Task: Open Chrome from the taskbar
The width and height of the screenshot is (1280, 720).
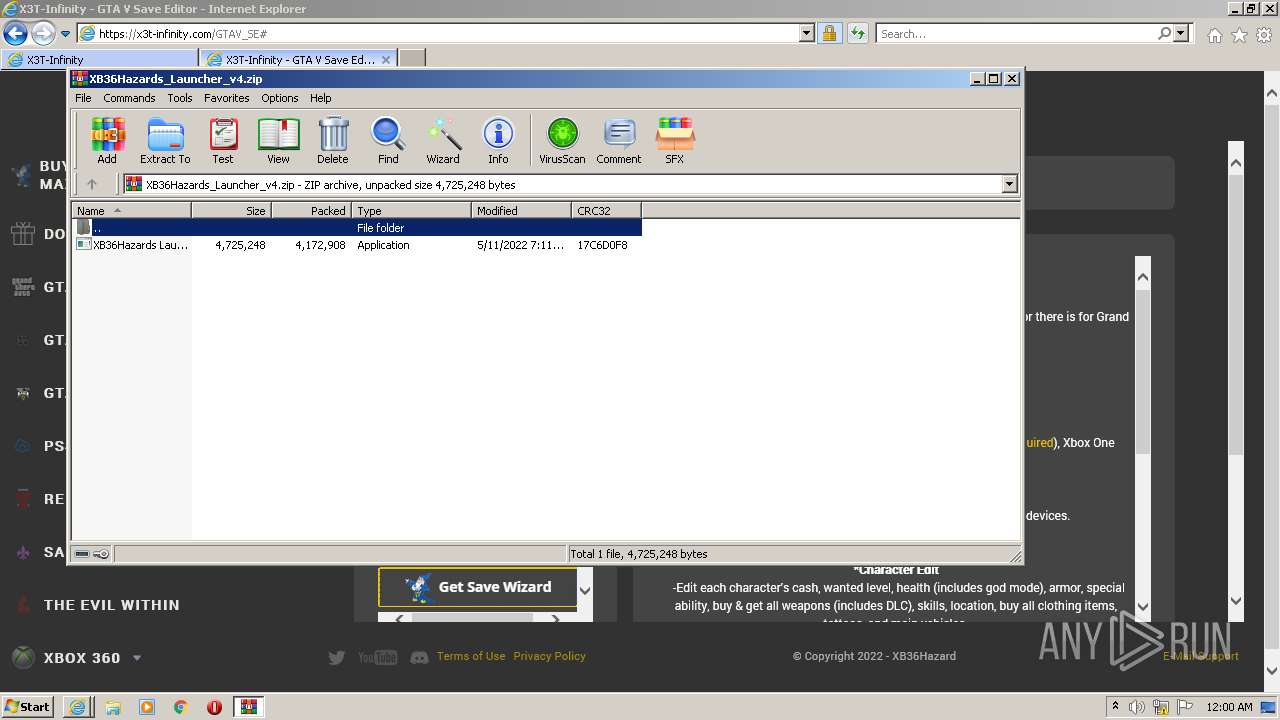Action: [181, 707]
